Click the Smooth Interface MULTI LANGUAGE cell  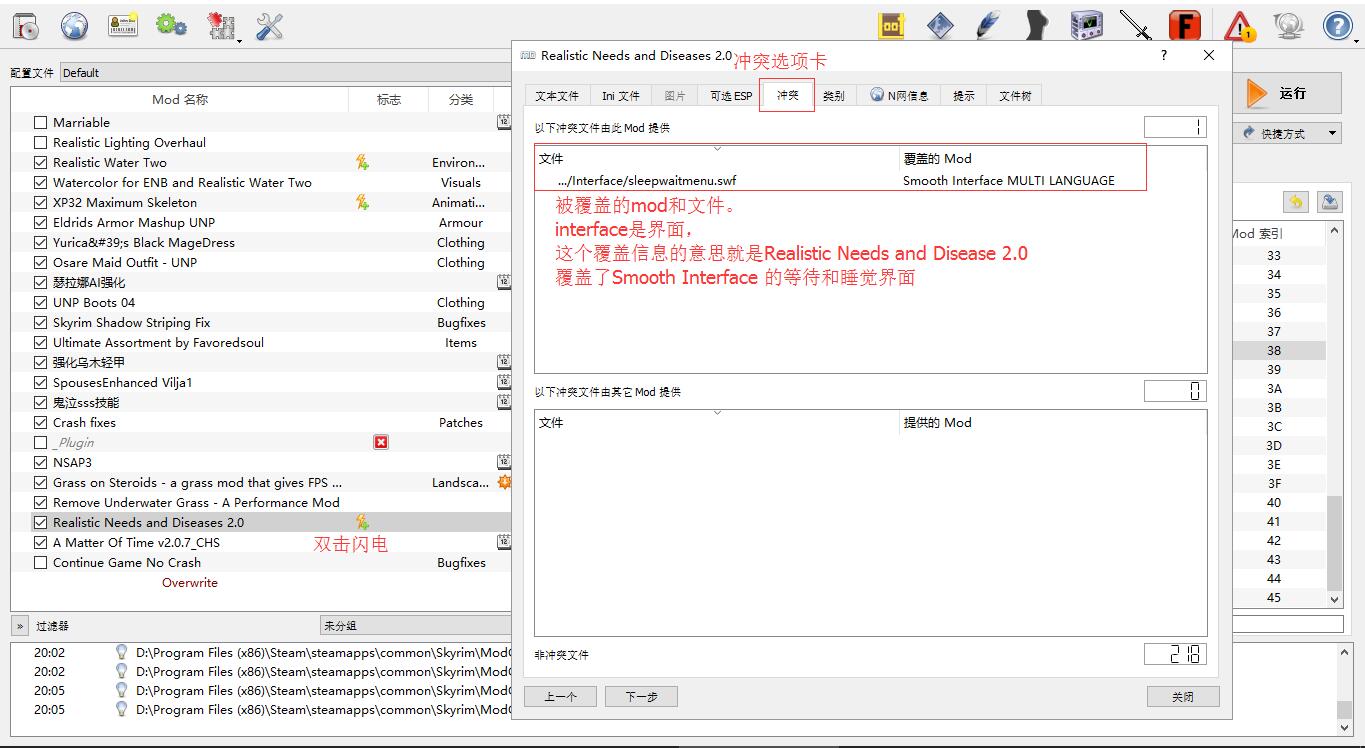pos(1008,181)
